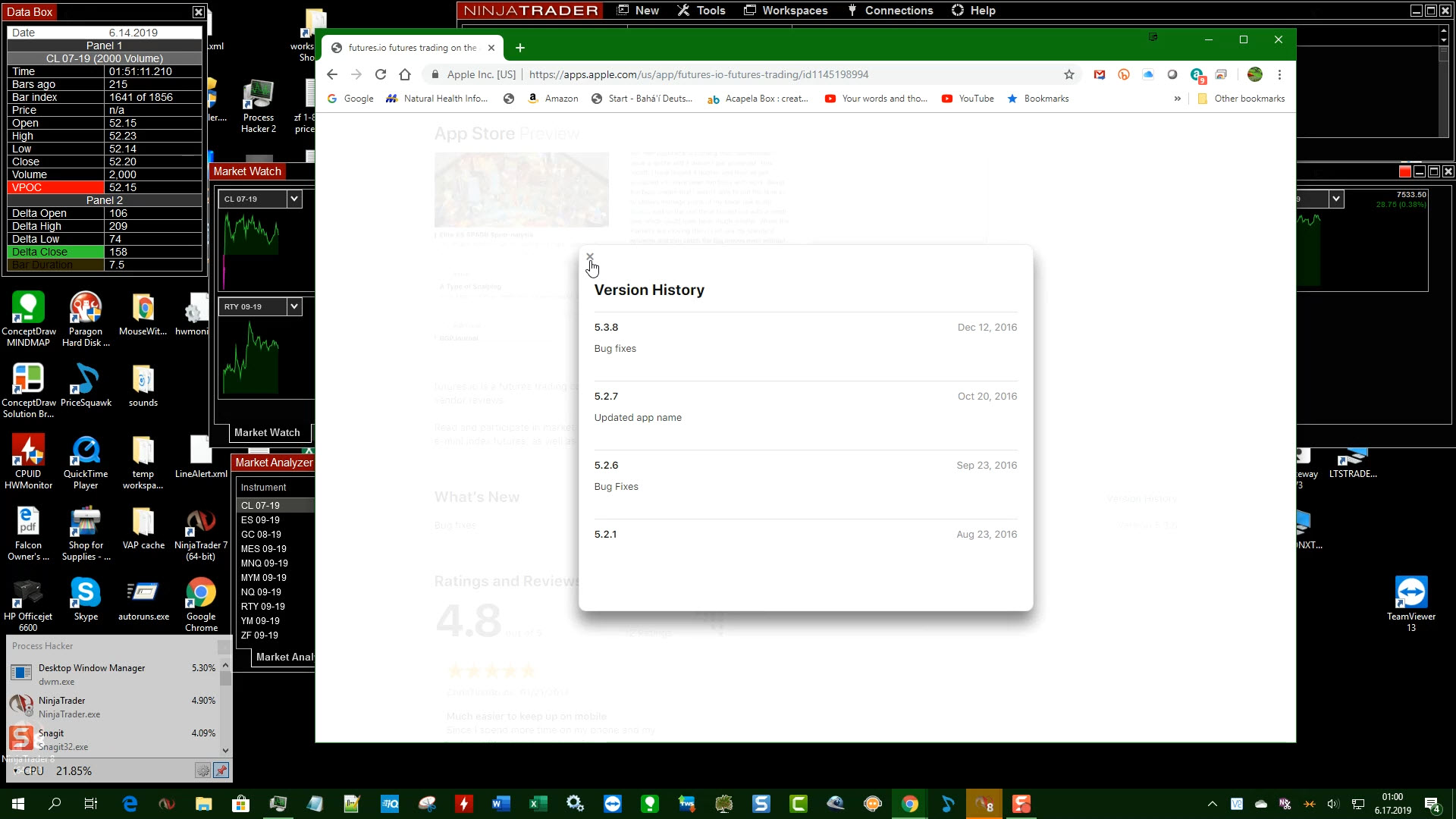This screenshot has height=819, width=1456.
Task: Open the Google bookmark
Action: (350, 99)
